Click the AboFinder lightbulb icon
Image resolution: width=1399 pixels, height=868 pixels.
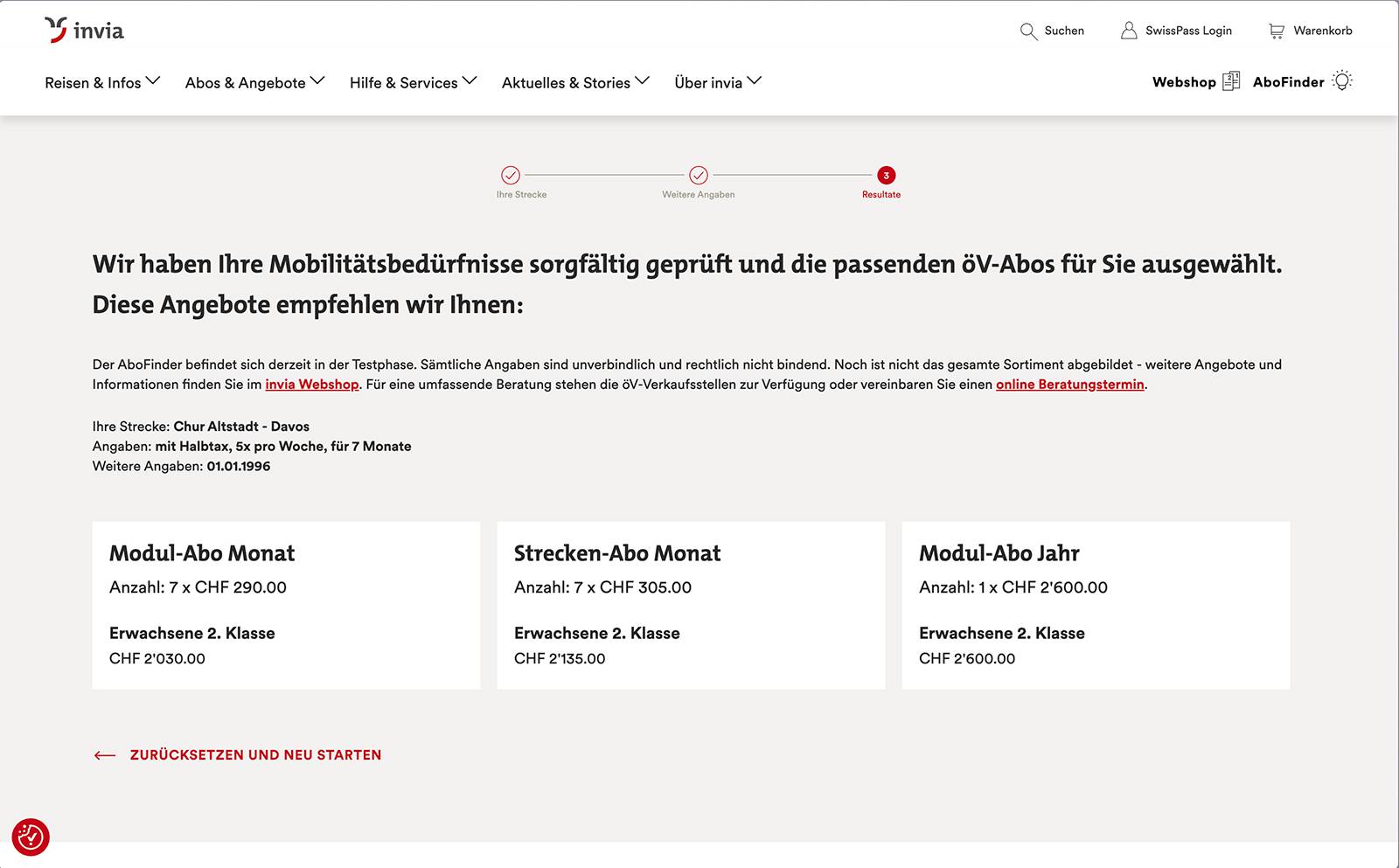(x=1343, y=80)
